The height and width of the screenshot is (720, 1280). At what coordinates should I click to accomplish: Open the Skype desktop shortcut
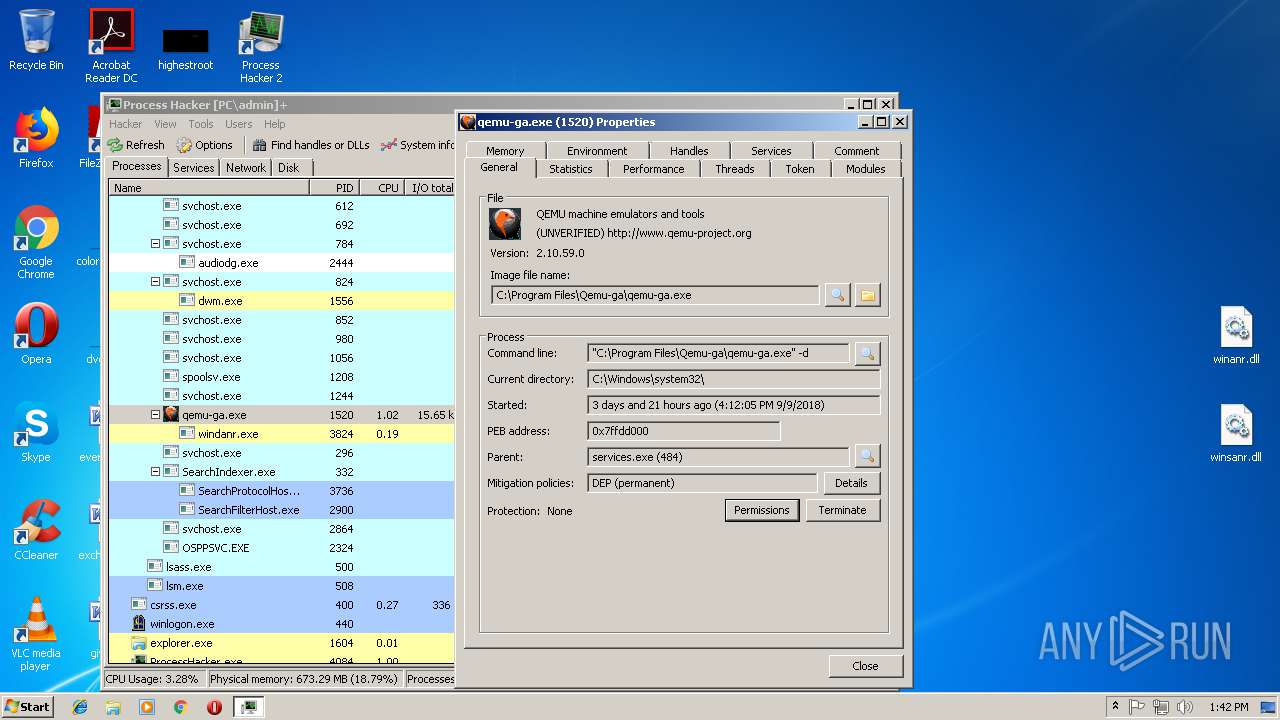pos(36,432)
